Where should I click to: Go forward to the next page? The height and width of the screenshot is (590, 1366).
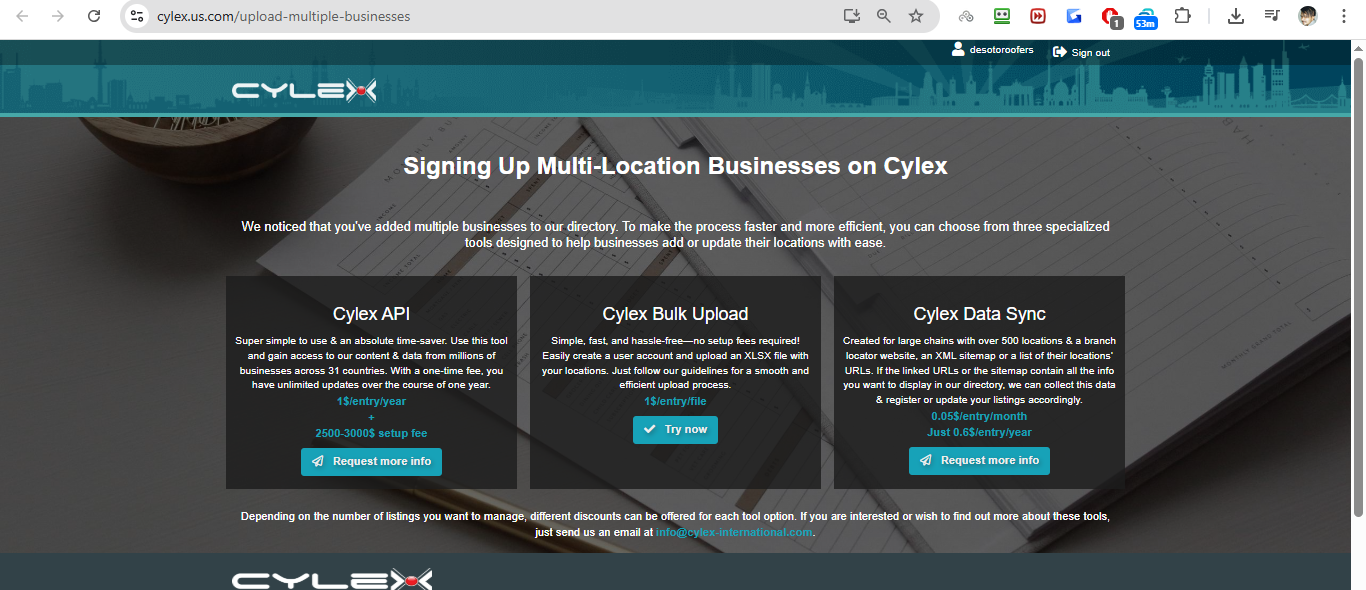tap(58, 16)
